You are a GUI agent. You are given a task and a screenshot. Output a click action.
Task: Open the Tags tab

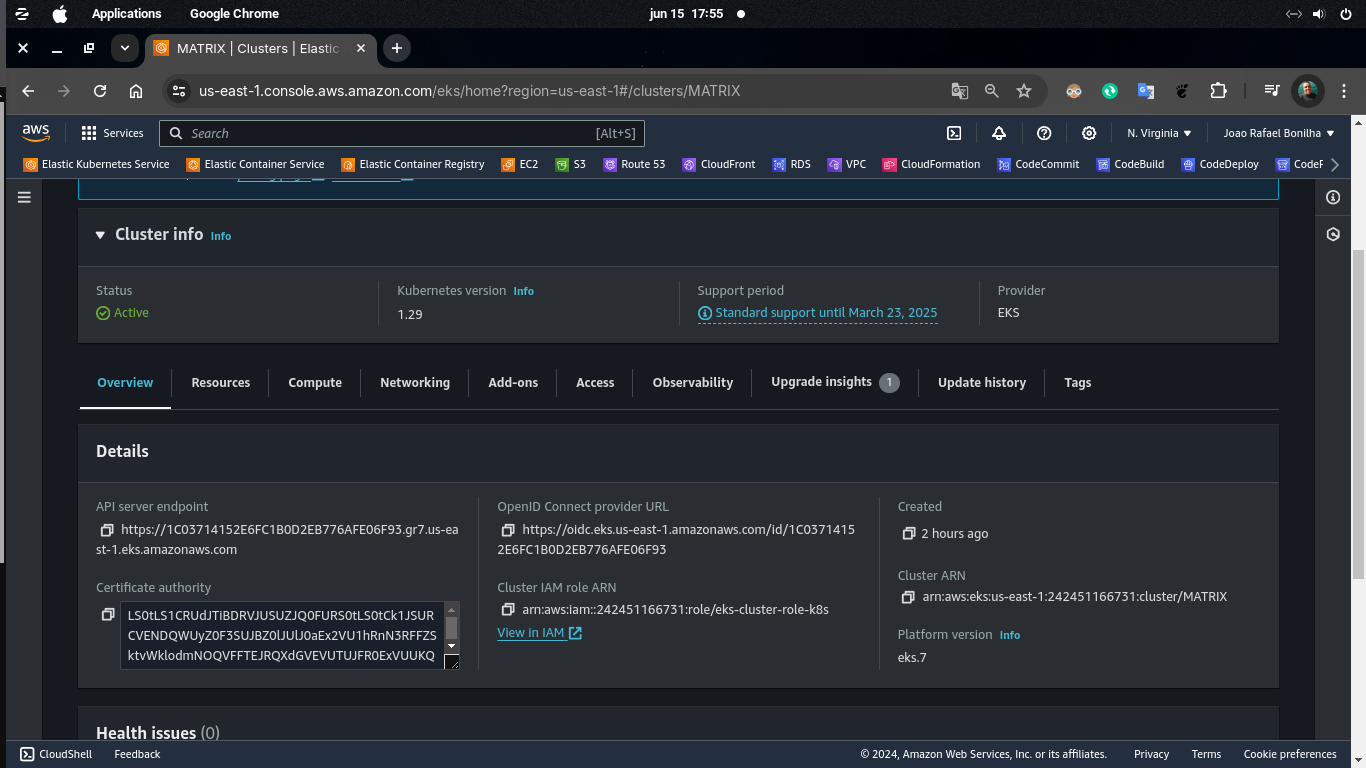click(x=1078, y=383)
